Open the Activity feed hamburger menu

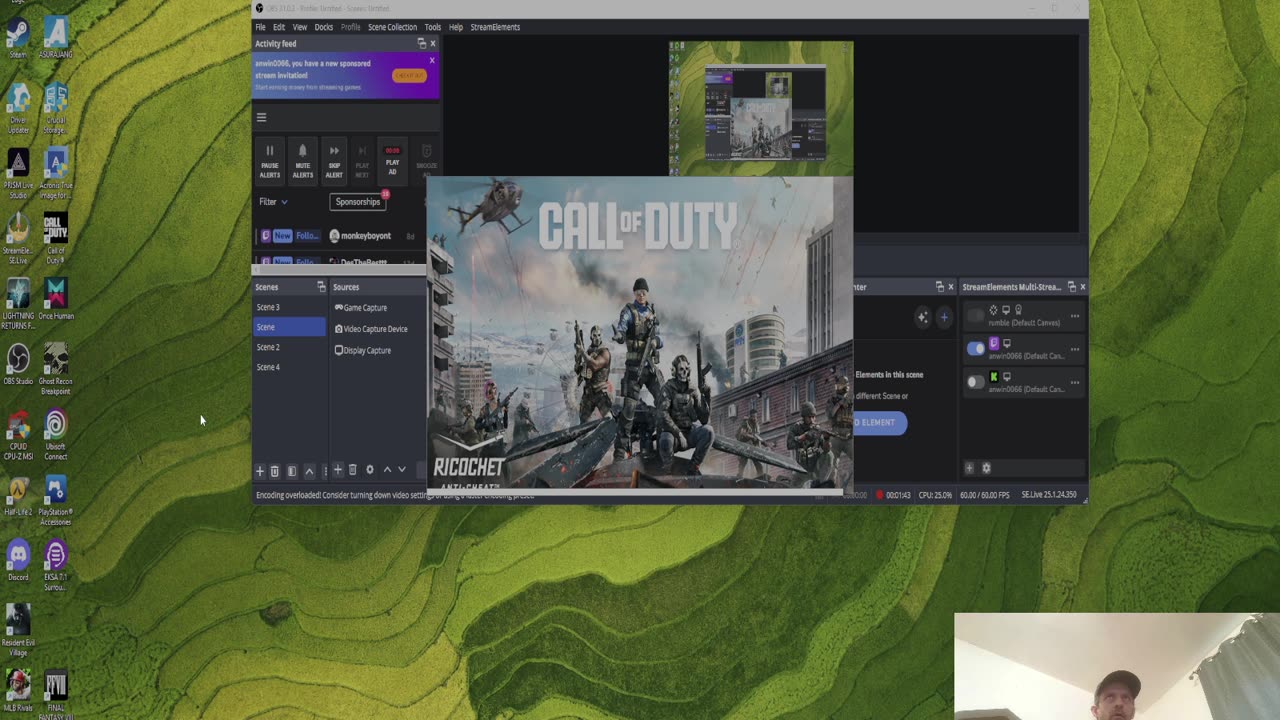[x=261, y=117]
